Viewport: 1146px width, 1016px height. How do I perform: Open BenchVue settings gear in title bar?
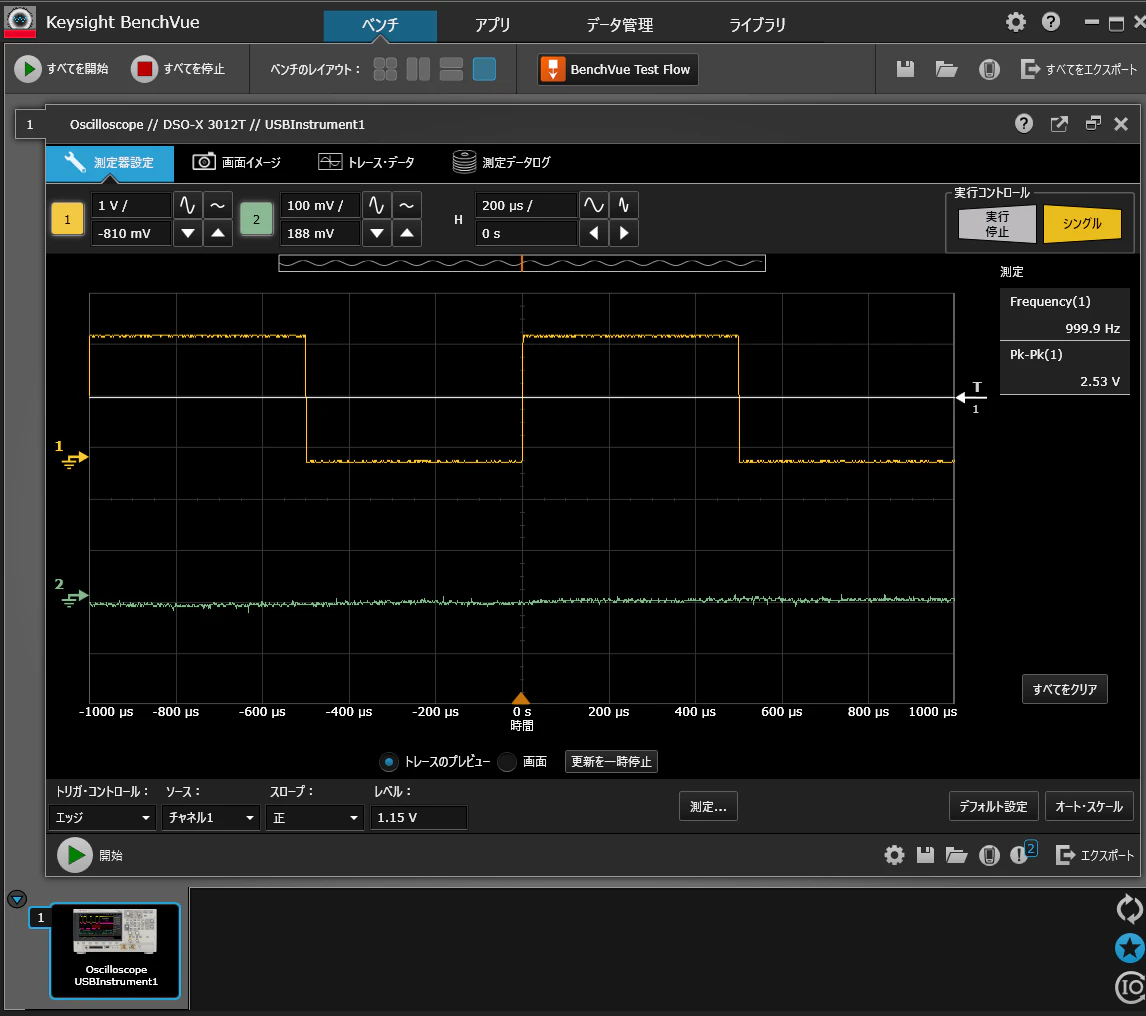pyautogui.click(x=1016, y=23)
